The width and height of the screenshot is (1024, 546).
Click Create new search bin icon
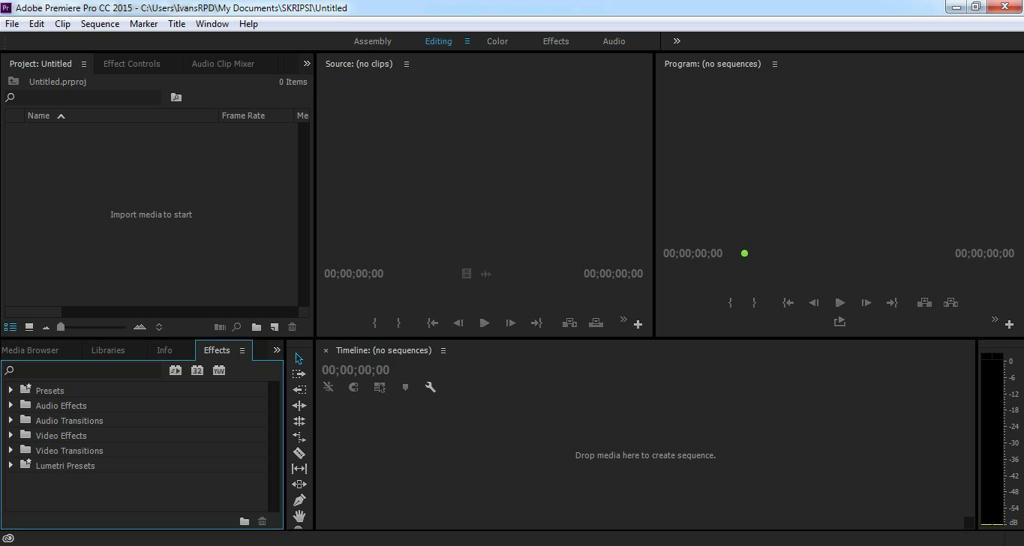pos(176,97)
